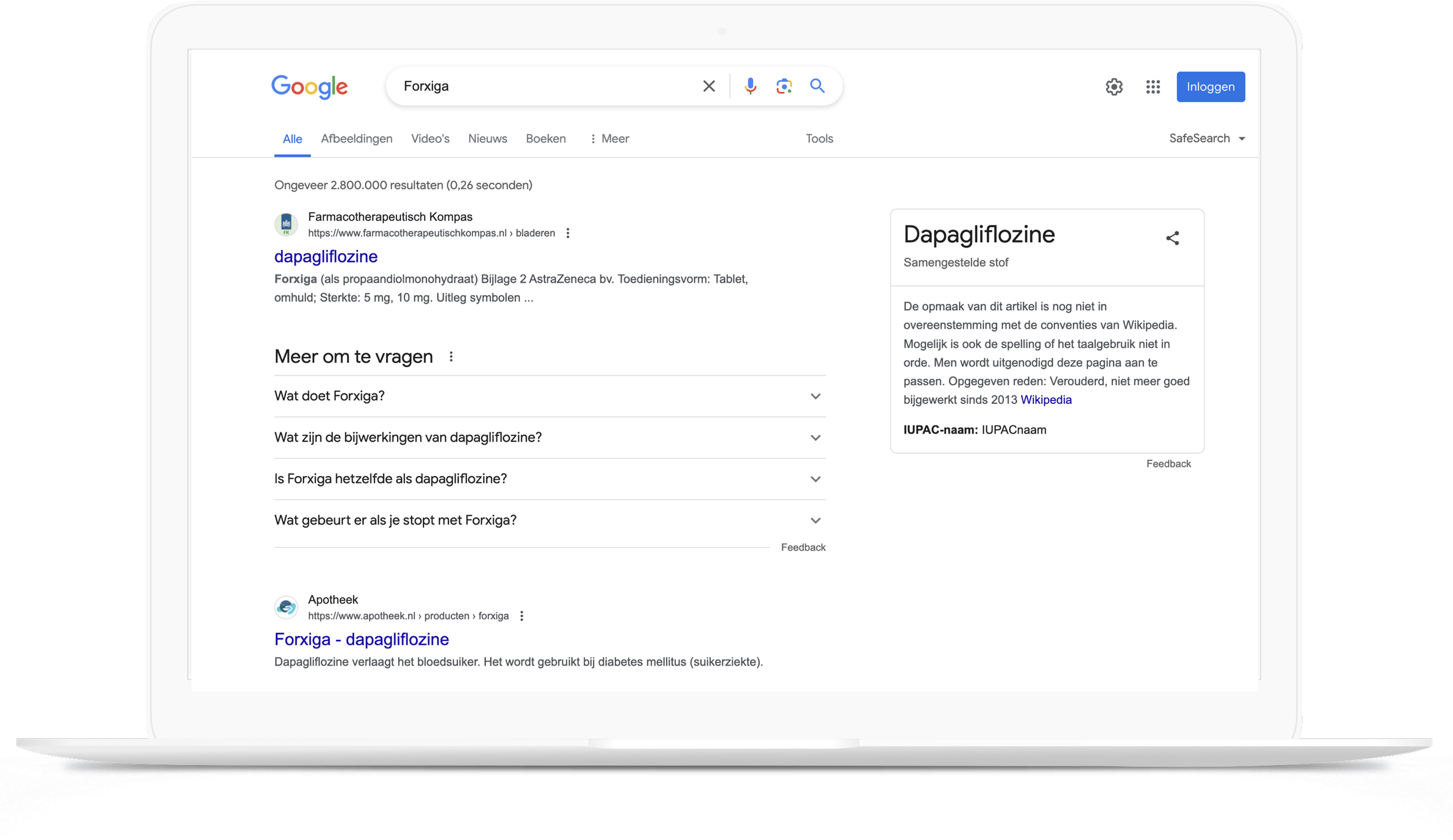Open the Google apps grid icon
This screenshot has height=840, width=1453.
(1153, 87)
